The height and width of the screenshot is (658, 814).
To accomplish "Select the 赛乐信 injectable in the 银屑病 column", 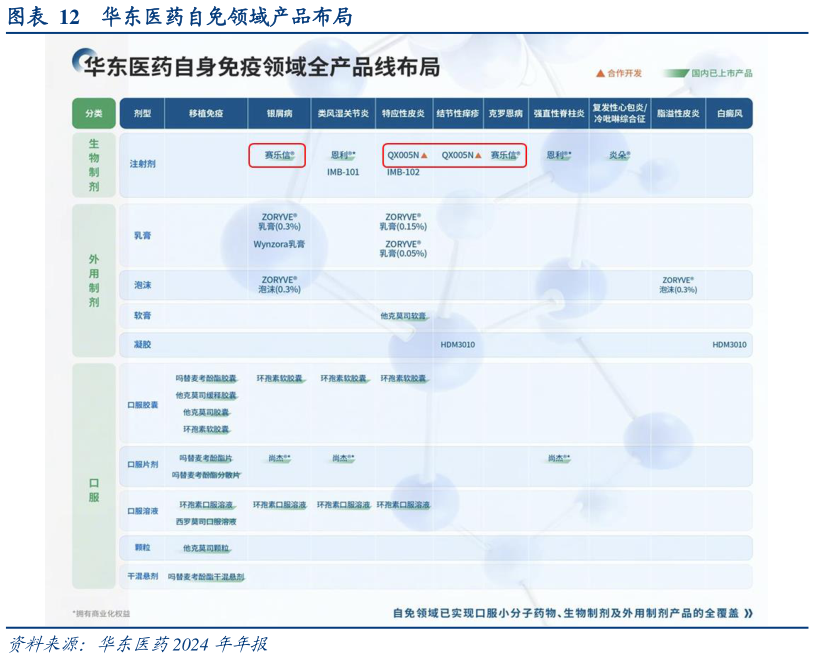I will point(280,156).
